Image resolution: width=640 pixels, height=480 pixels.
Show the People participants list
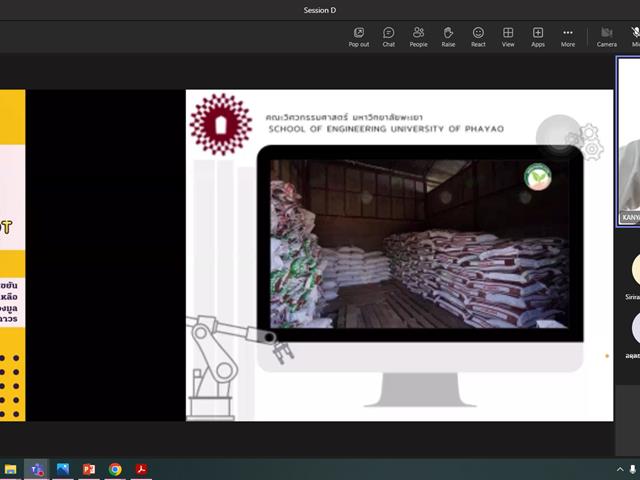point(418,37)
